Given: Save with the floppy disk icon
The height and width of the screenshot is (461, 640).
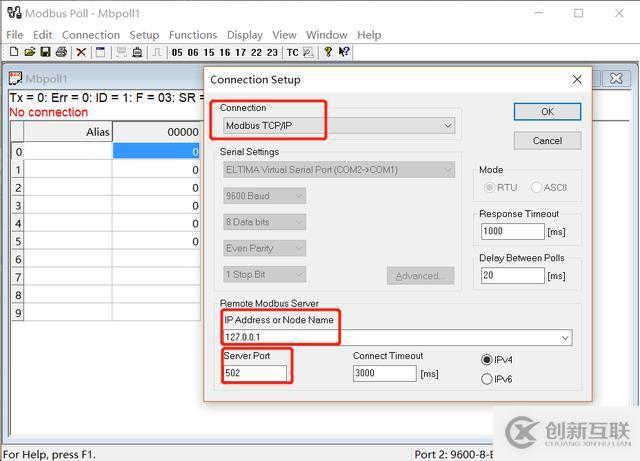Looking at the screenshot, I should point(45,52).
